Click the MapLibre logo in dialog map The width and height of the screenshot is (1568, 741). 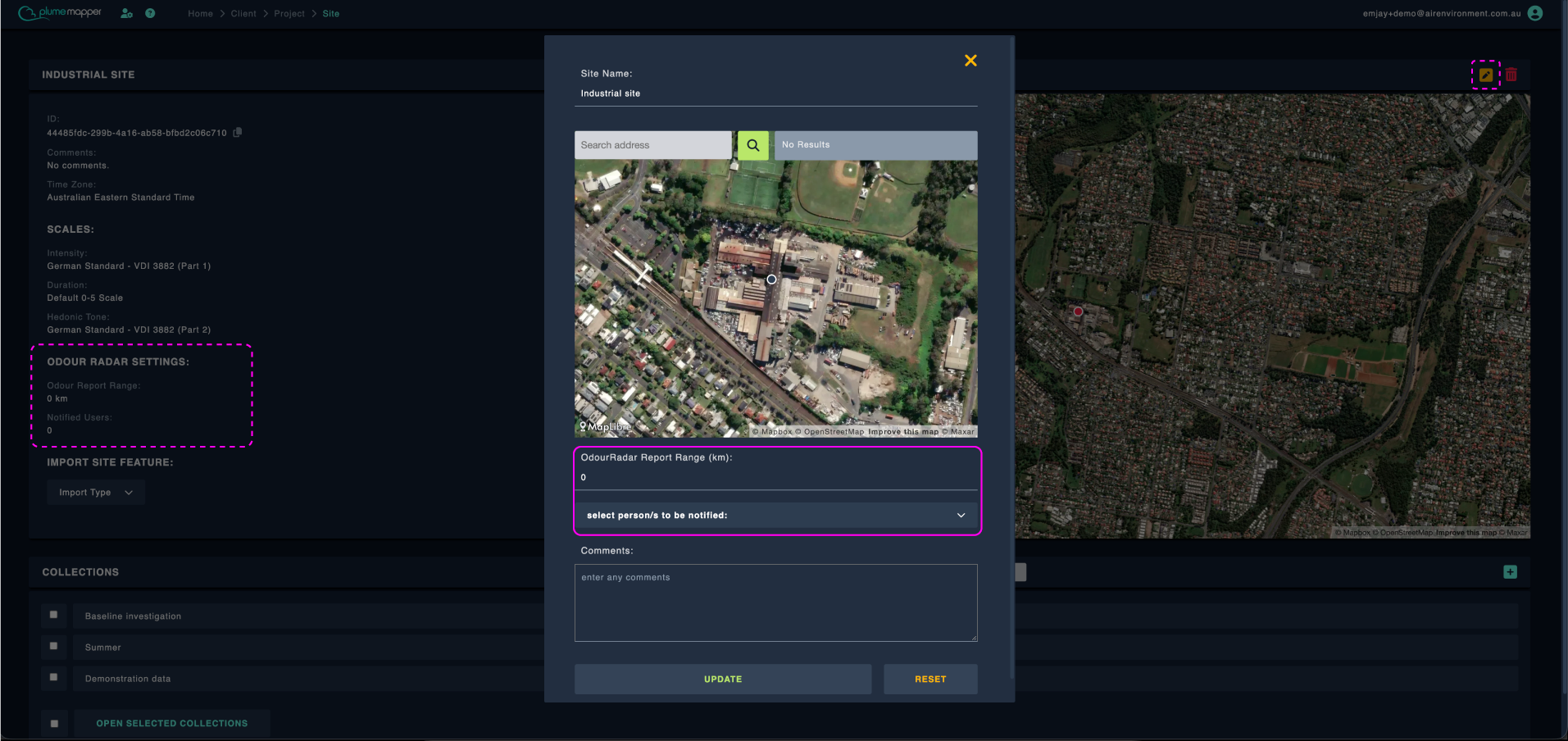pyautogui.click(x=605, y=426)
